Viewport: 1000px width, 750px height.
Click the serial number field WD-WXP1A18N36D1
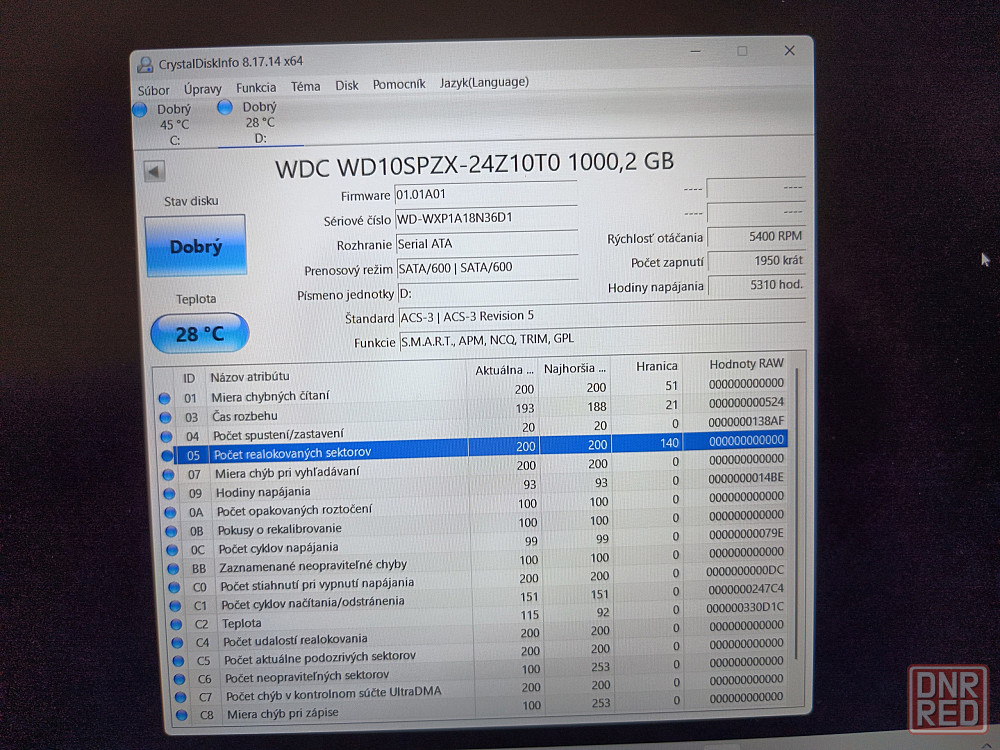coord(486,218)
